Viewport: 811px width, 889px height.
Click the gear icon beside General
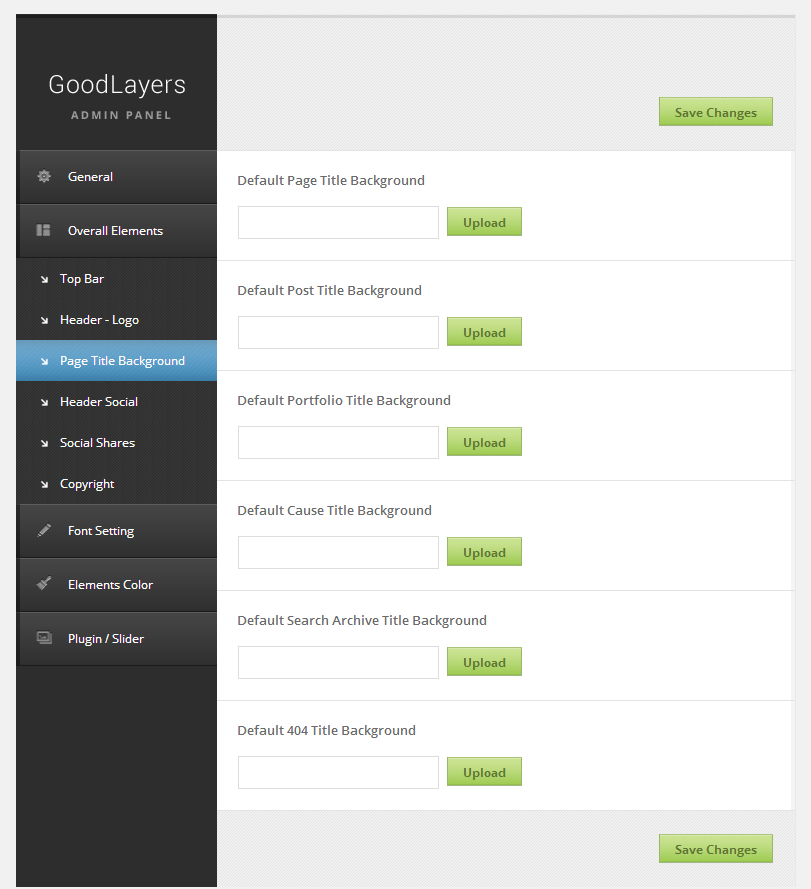click(44, 177)
